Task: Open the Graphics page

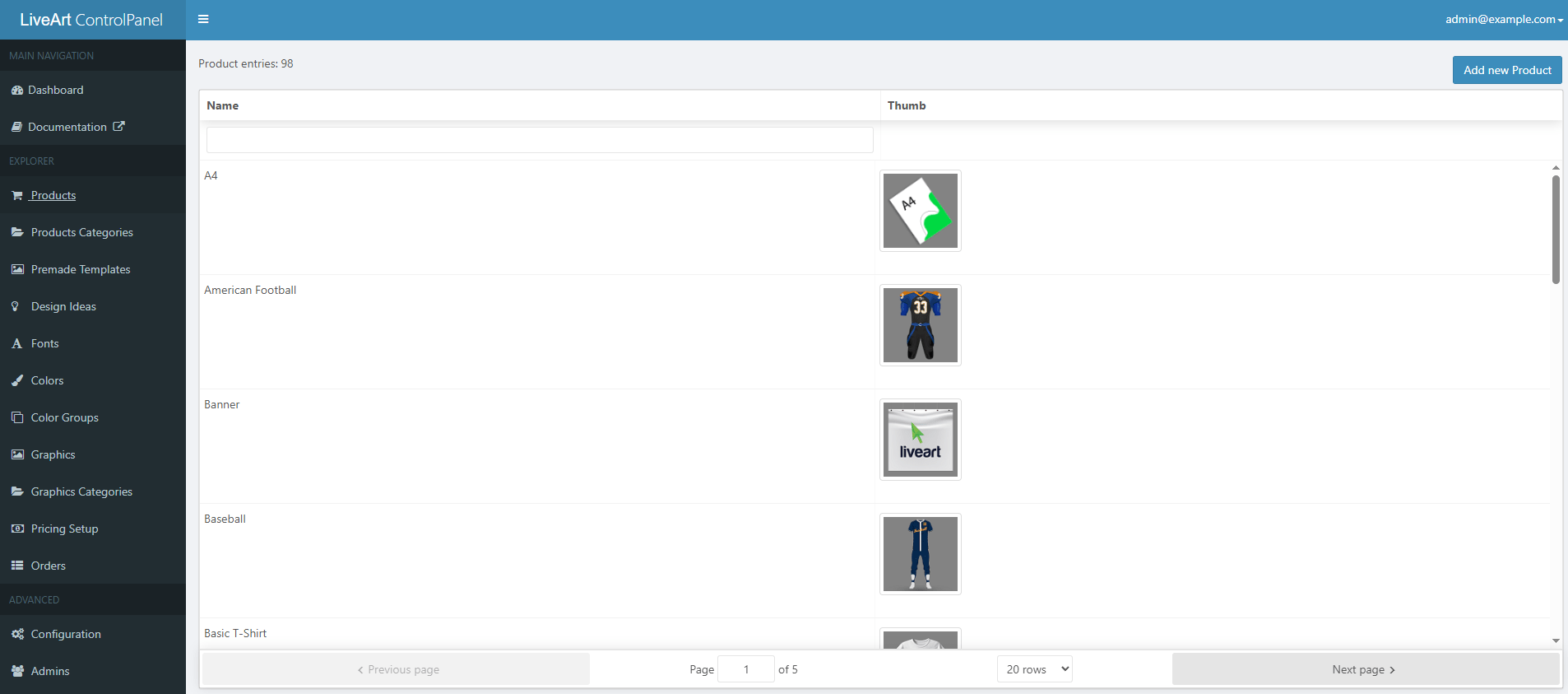Action: (93, 454)
